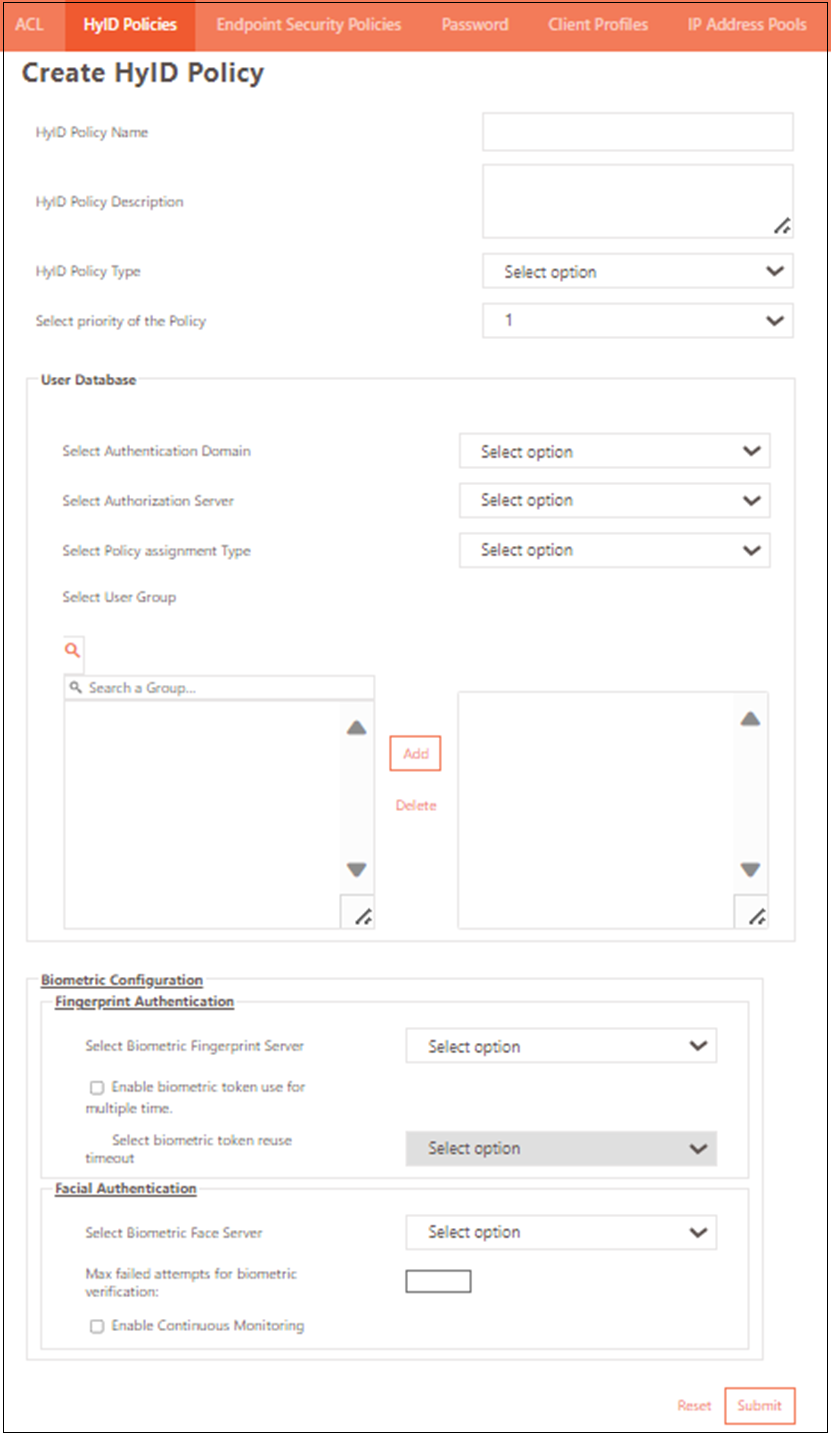Click into HyID Policy Description textarea
The image size is (831, 1439).
coord(638,201)
